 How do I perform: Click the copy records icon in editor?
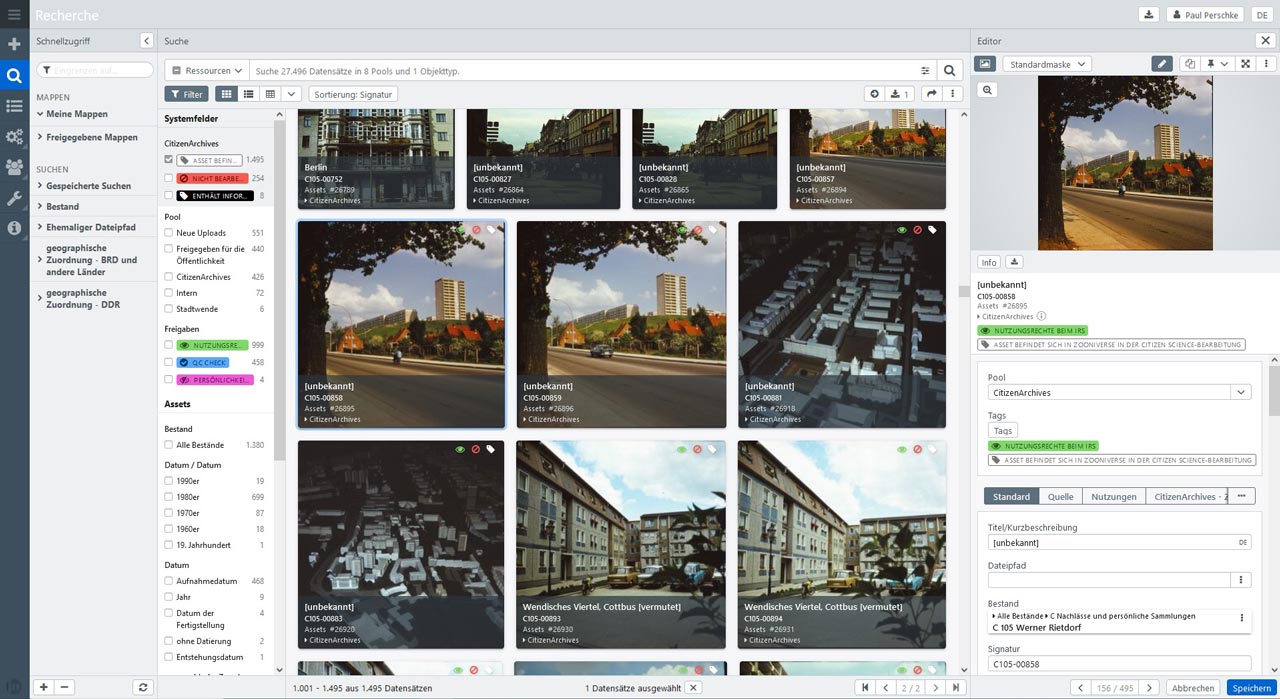click(x=1190, y=64)
